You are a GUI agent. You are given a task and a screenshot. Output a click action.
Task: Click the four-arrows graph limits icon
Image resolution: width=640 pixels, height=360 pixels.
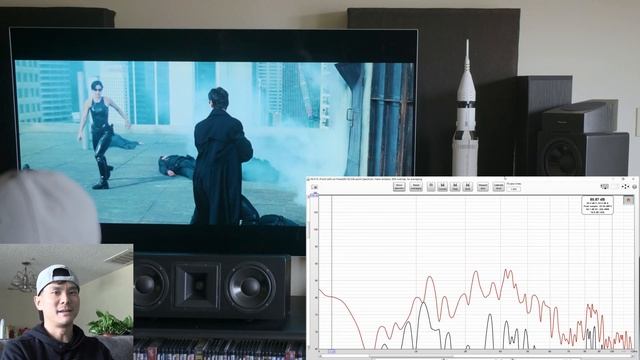[625, 187]
